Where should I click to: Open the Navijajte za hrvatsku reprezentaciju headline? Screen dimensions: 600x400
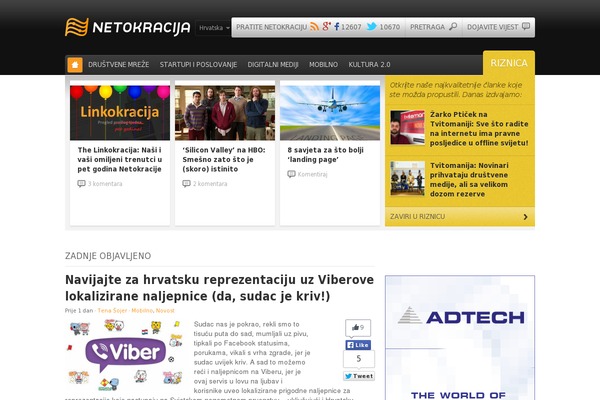coord(219,288)
